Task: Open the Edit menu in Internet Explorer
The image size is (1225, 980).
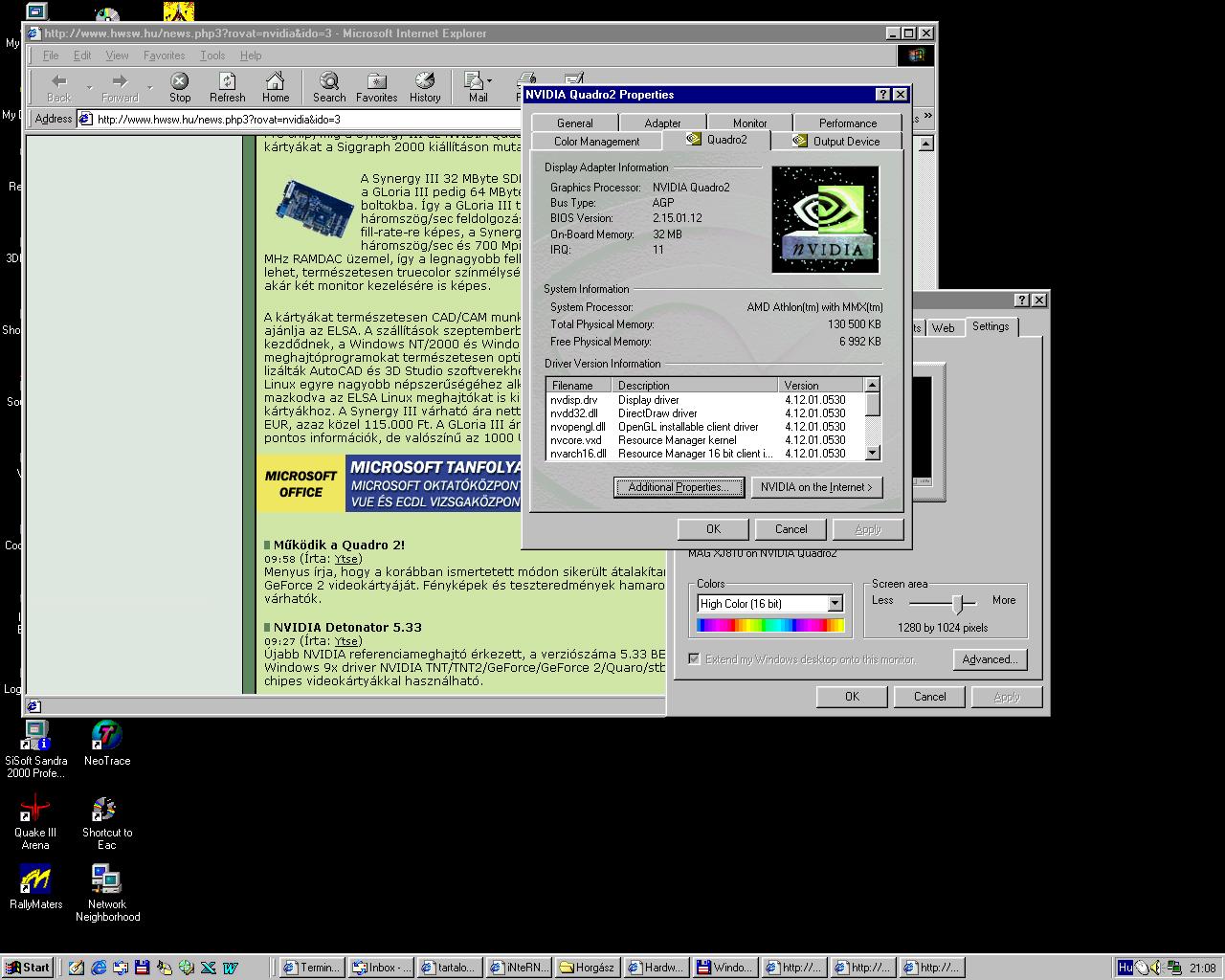Action: pyautogui.click(x=82, y=56)
